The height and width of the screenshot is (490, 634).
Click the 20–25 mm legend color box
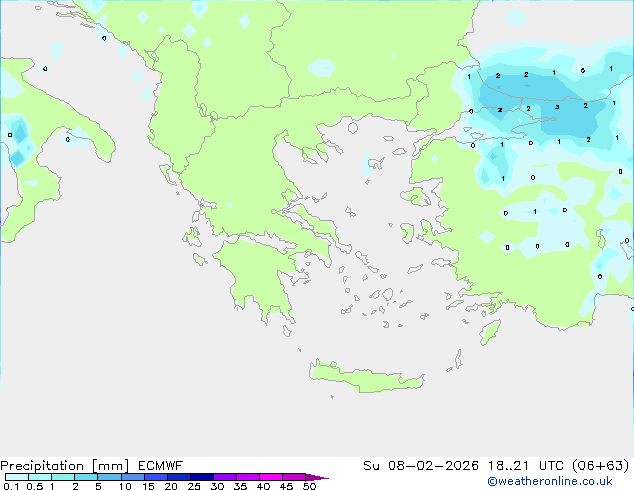coord(179,477)
